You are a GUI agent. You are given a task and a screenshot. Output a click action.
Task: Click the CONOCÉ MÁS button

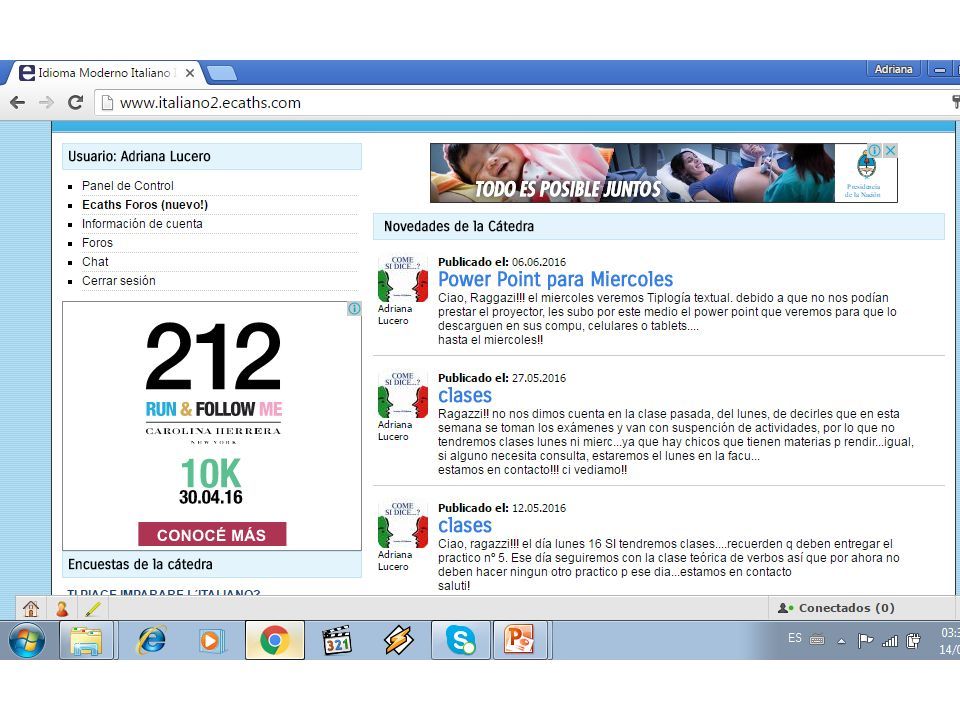pyautogui.click(x=212, y=534)
